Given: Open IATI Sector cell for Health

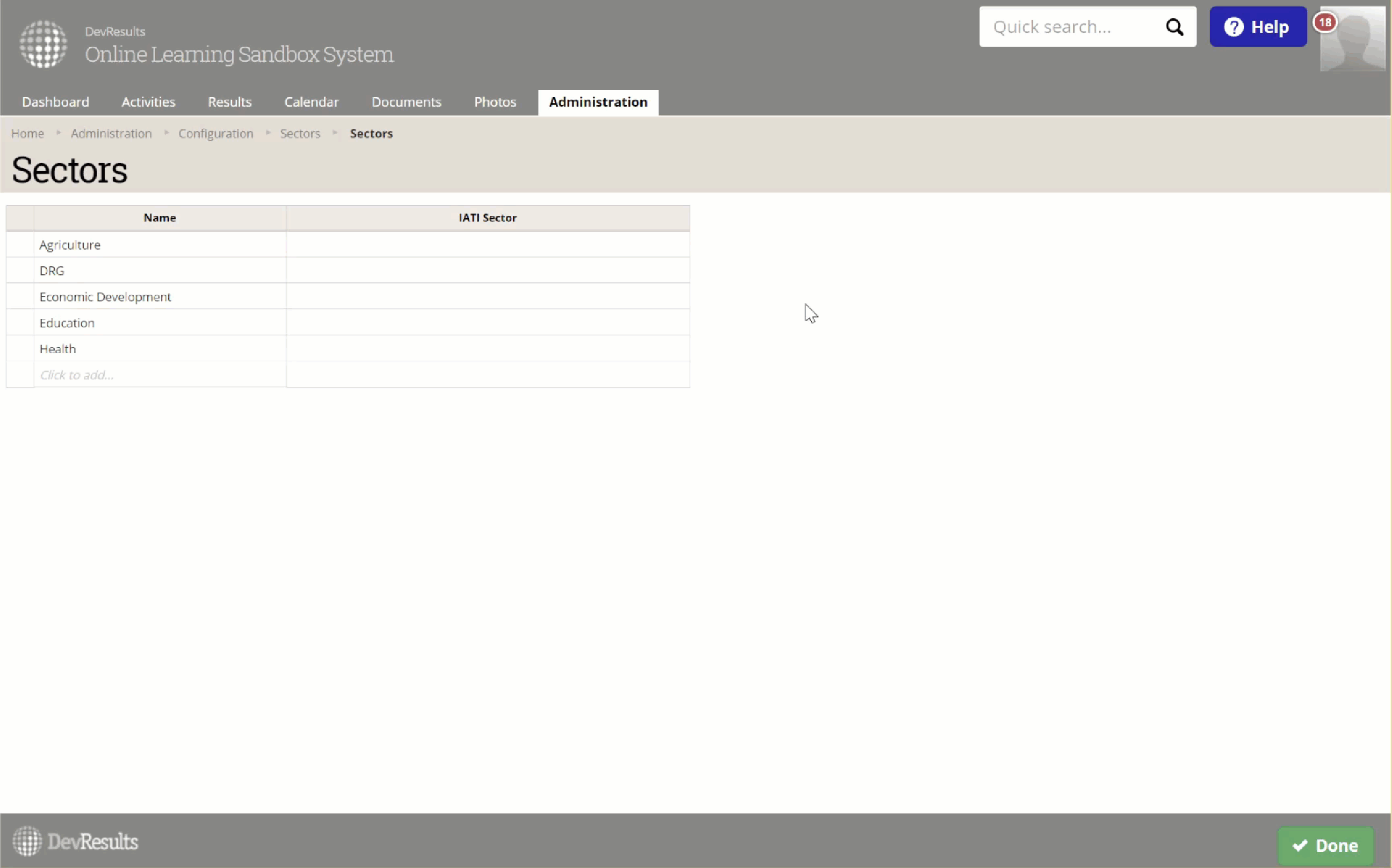Looking at the screenshot, I should point(488,348).
